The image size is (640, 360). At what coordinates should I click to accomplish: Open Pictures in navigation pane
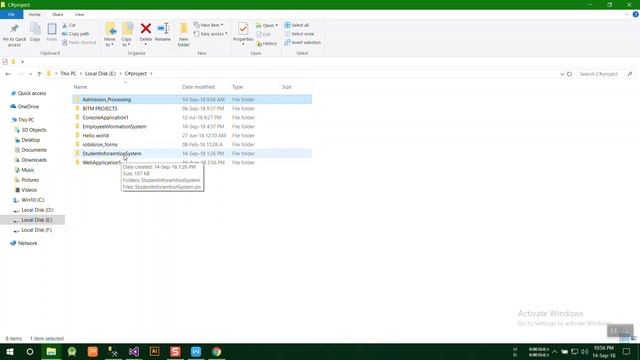(30, 180)
